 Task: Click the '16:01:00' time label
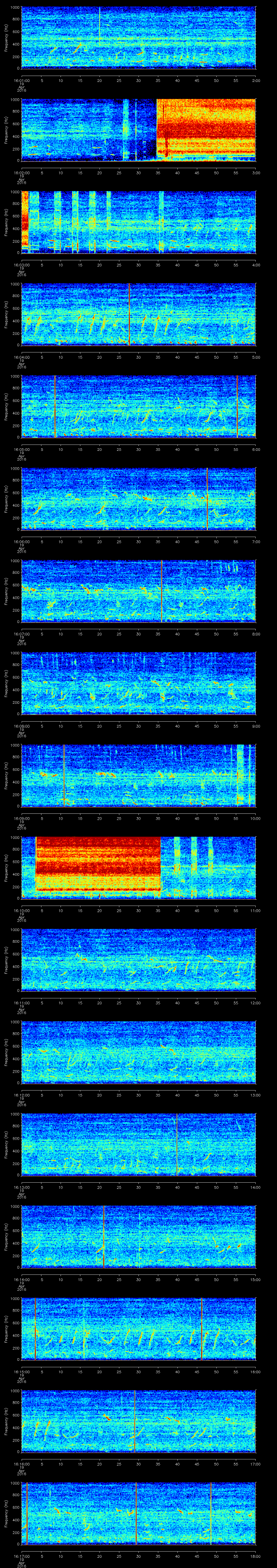click(x=21, y=80)
